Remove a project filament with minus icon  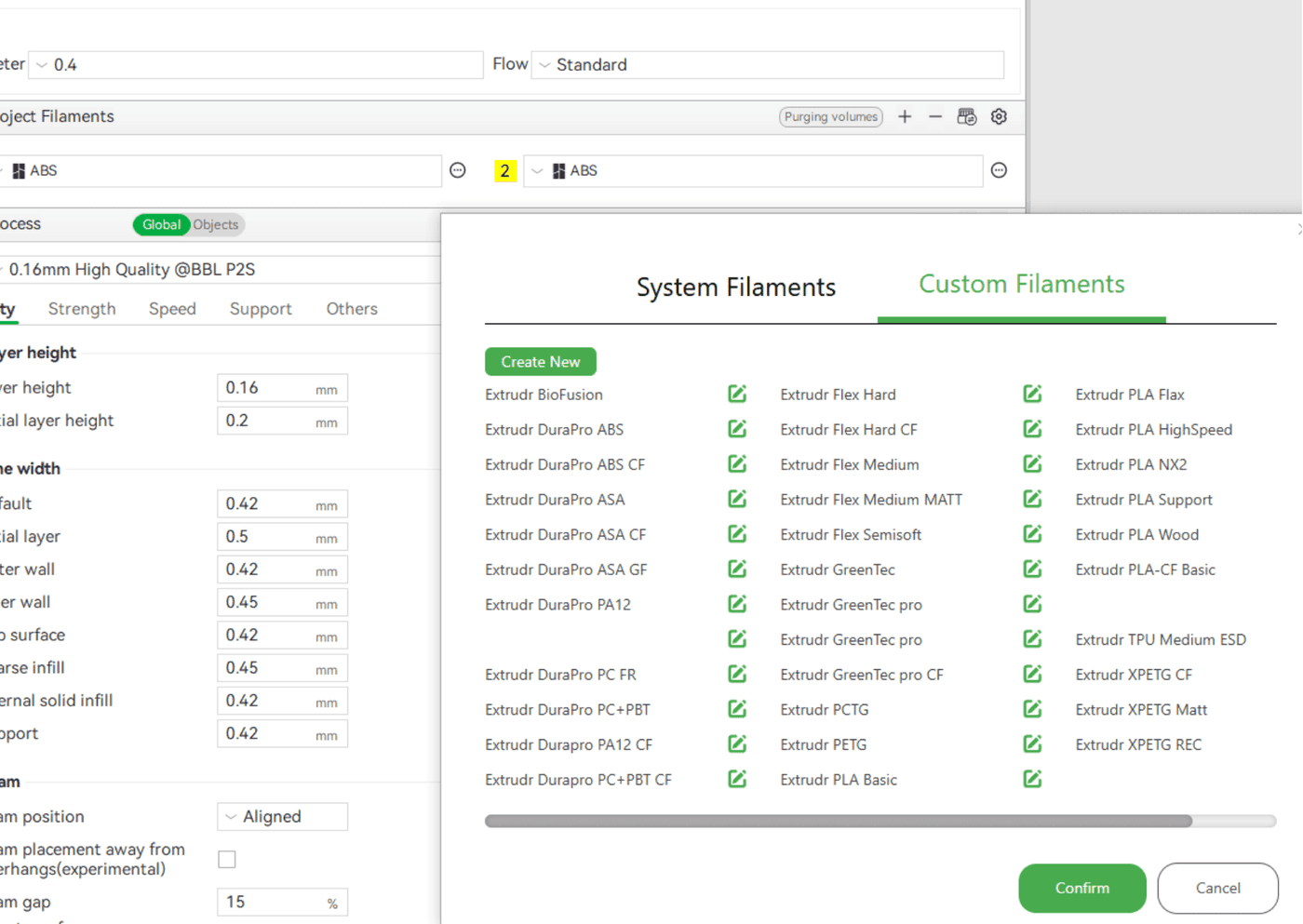[935, 116]
